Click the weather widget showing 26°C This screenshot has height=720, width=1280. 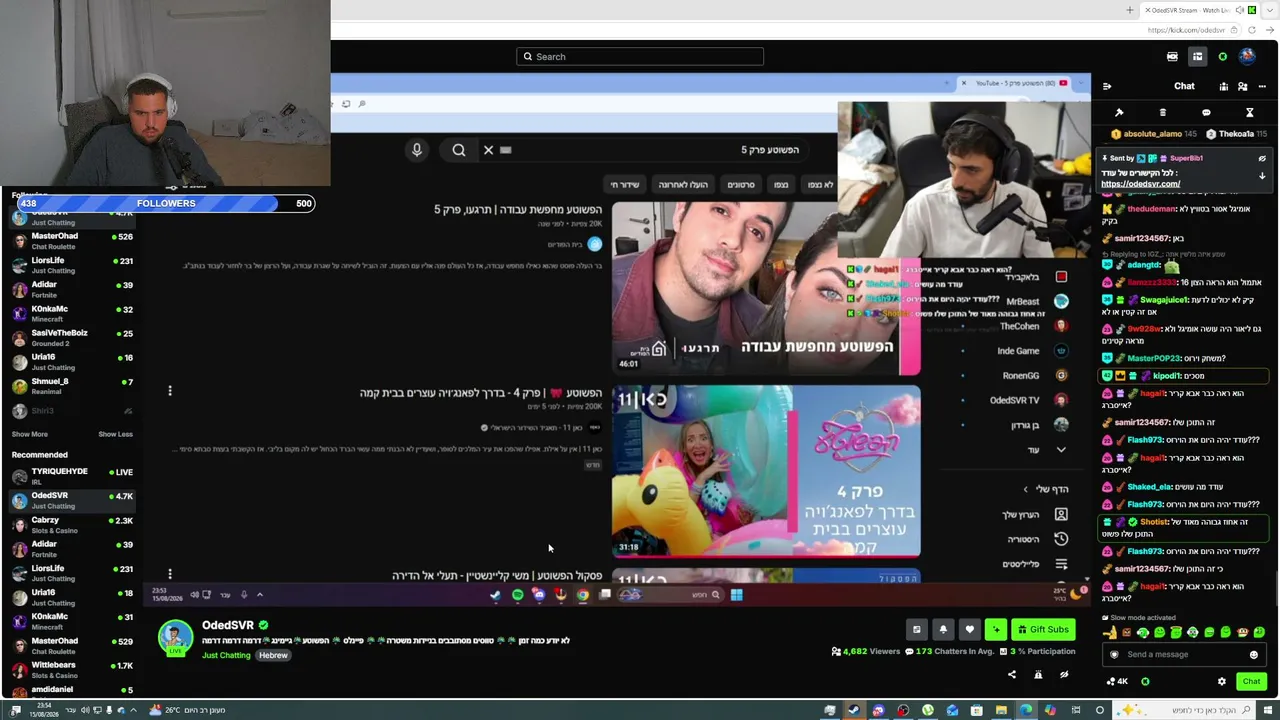[188, 710]
